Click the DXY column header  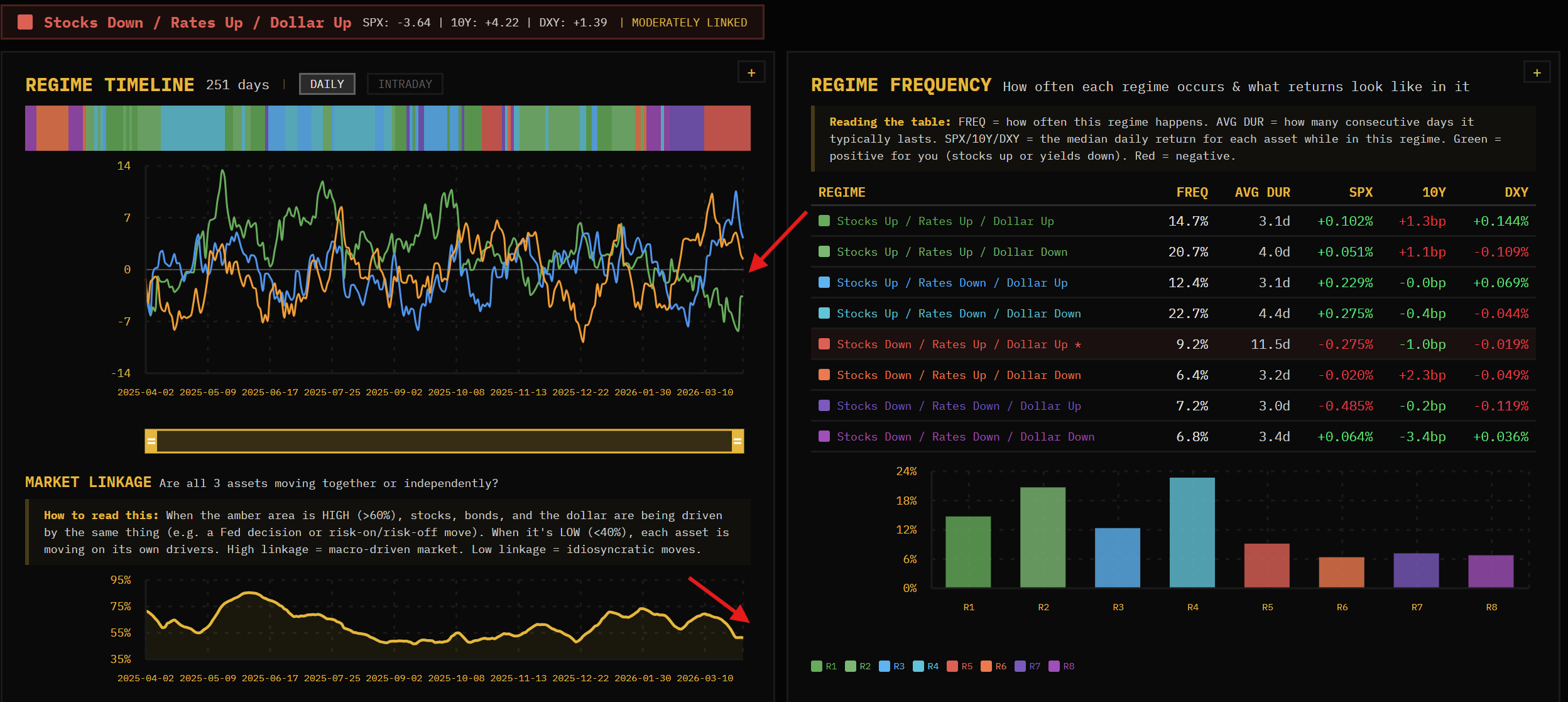1516,192
